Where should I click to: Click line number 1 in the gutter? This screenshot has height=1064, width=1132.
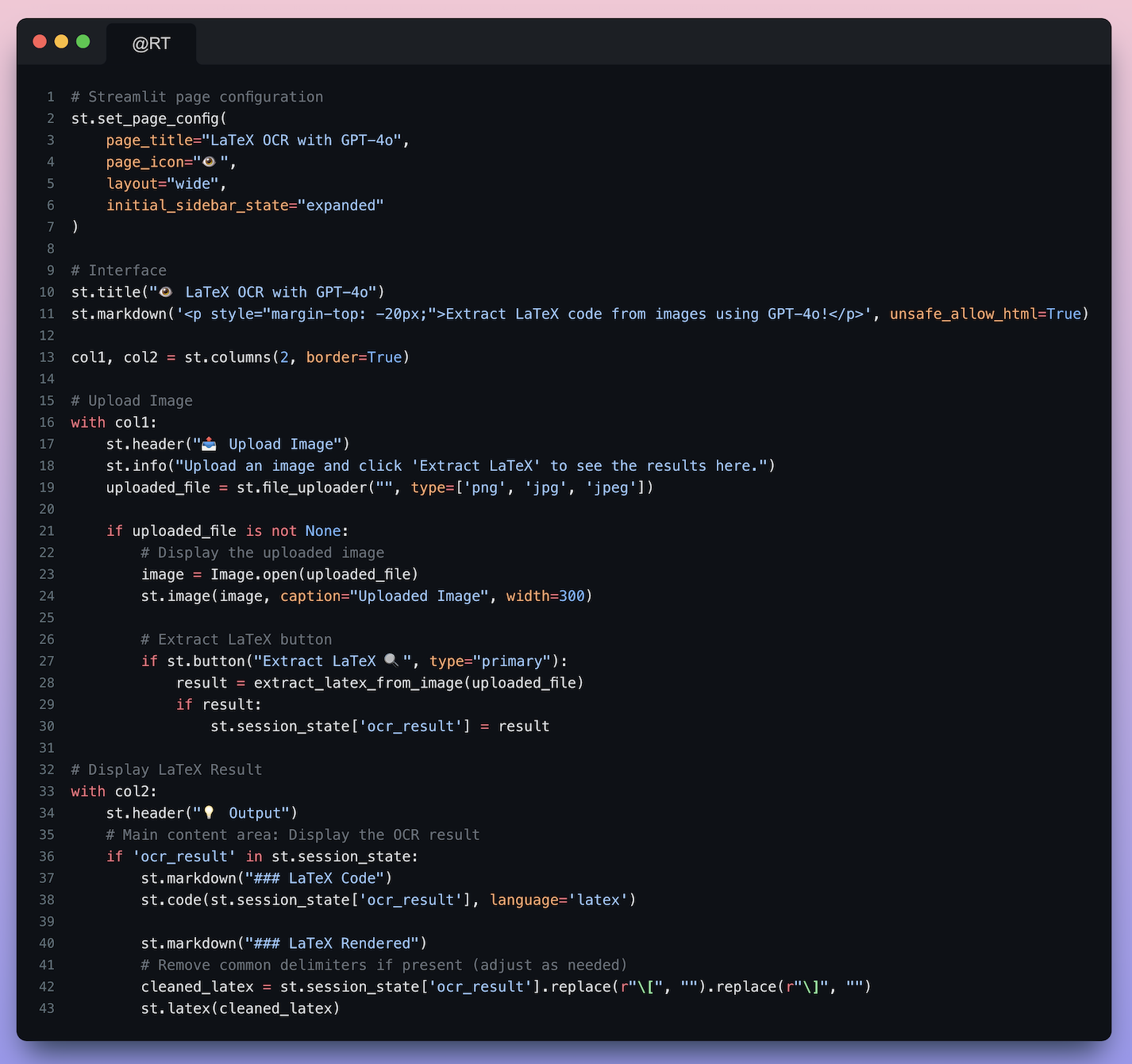click(51, 97)
